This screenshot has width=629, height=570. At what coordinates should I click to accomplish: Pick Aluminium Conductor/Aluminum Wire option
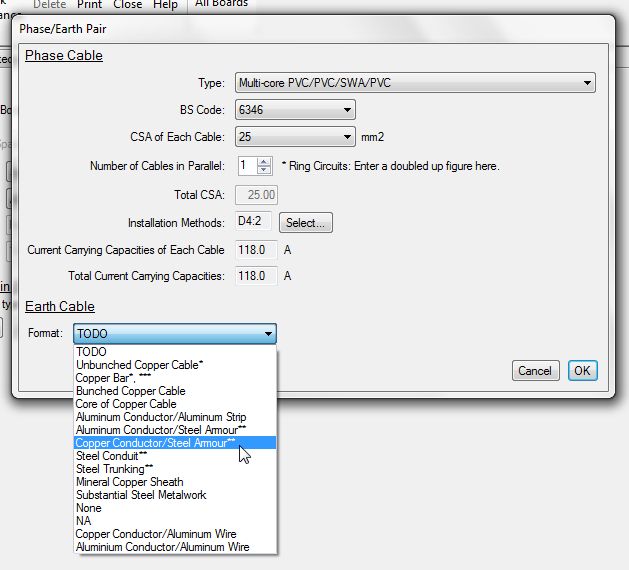point(175,547)
